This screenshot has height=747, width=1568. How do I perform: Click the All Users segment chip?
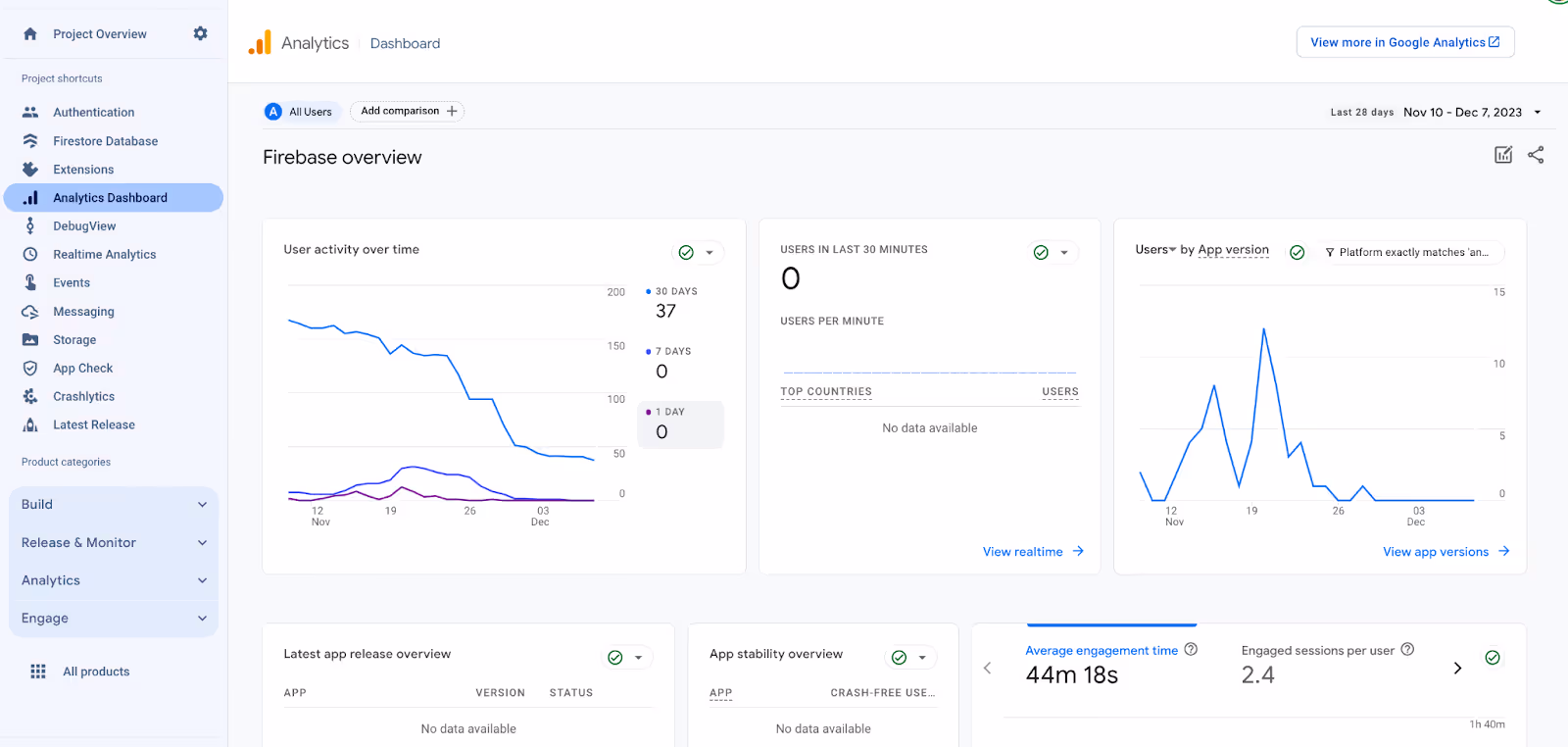302,112
